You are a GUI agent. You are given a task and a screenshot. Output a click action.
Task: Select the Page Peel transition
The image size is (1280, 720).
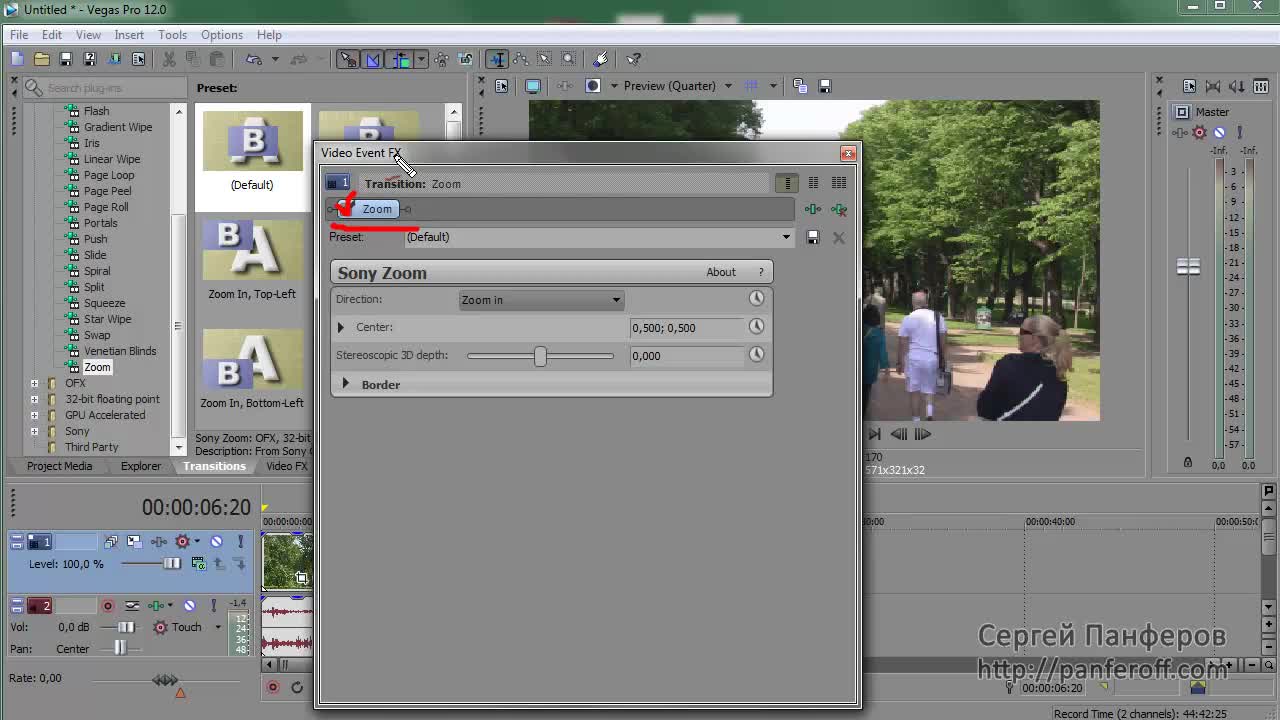click(107, 191)
